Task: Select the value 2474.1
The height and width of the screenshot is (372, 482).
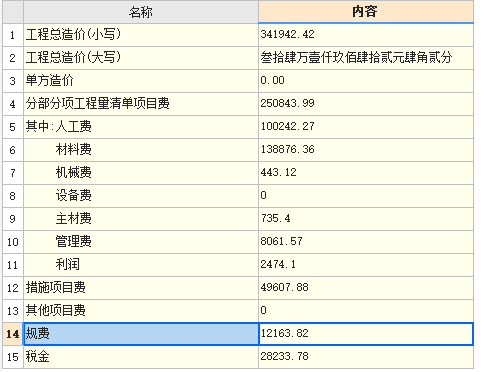Action: [366, 265]
